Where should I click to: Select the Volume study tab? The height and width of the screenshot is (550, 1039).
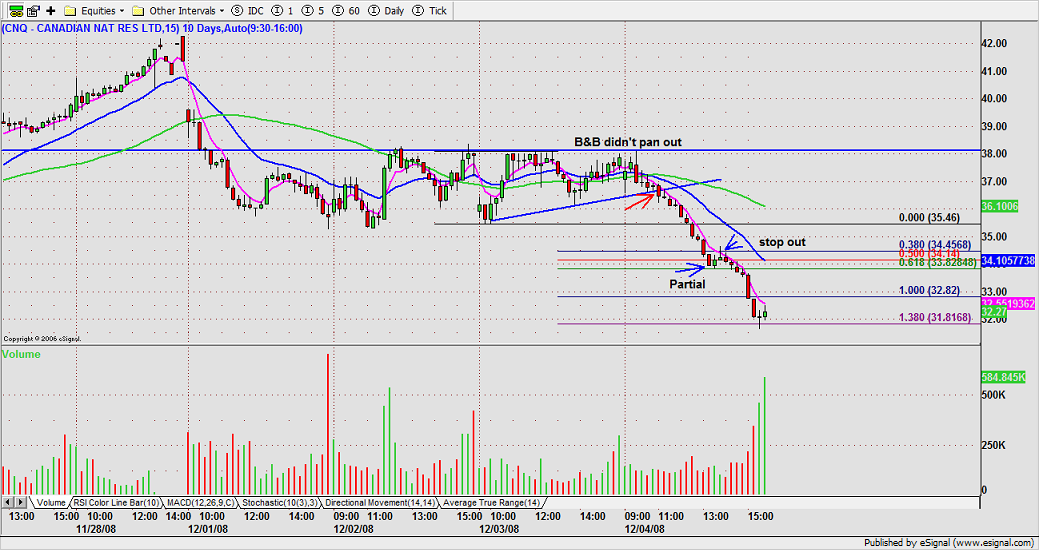pos(51,503)
